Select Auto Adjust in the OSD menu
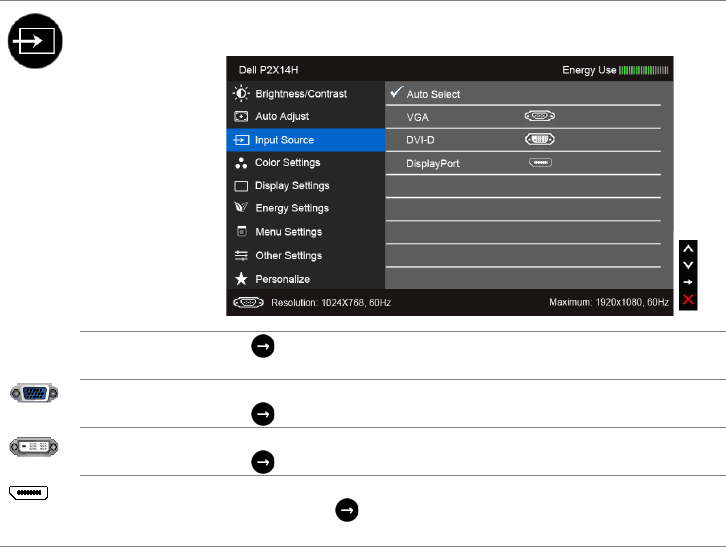Image resolution: width=726 pixels, height=547 pixels. (x=306, y=116)
